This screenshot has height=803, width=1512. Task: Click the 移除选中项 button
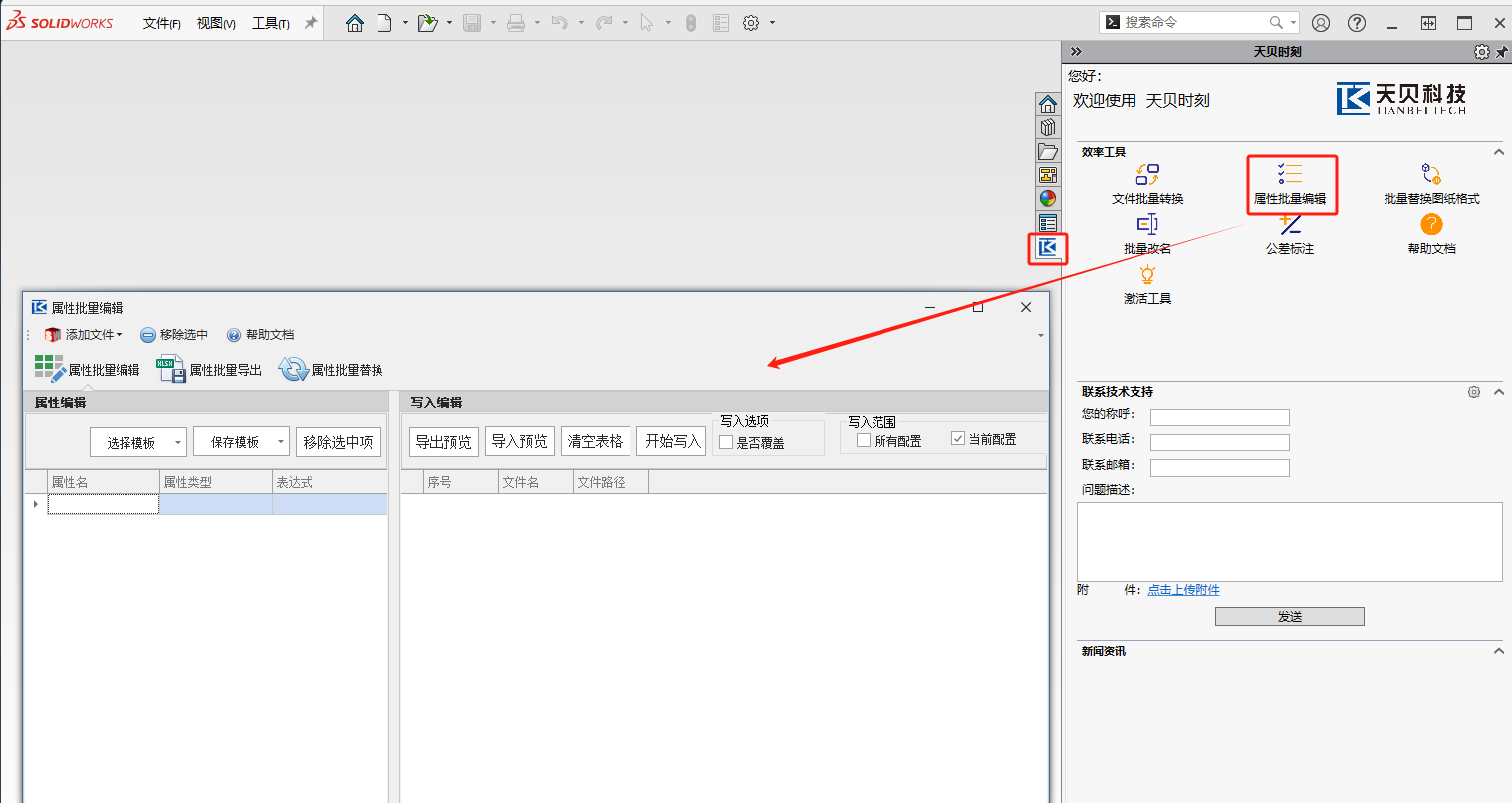(x=339, y=442)
